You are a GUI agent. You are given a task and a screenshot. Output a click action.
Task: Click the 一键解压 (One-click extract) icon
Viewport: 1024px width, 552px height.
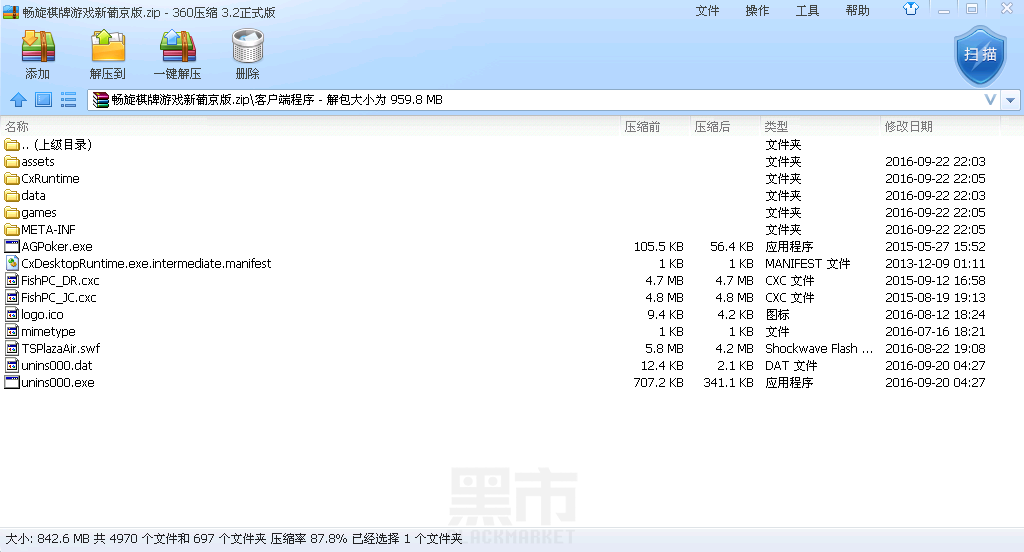tap(178, 46)
